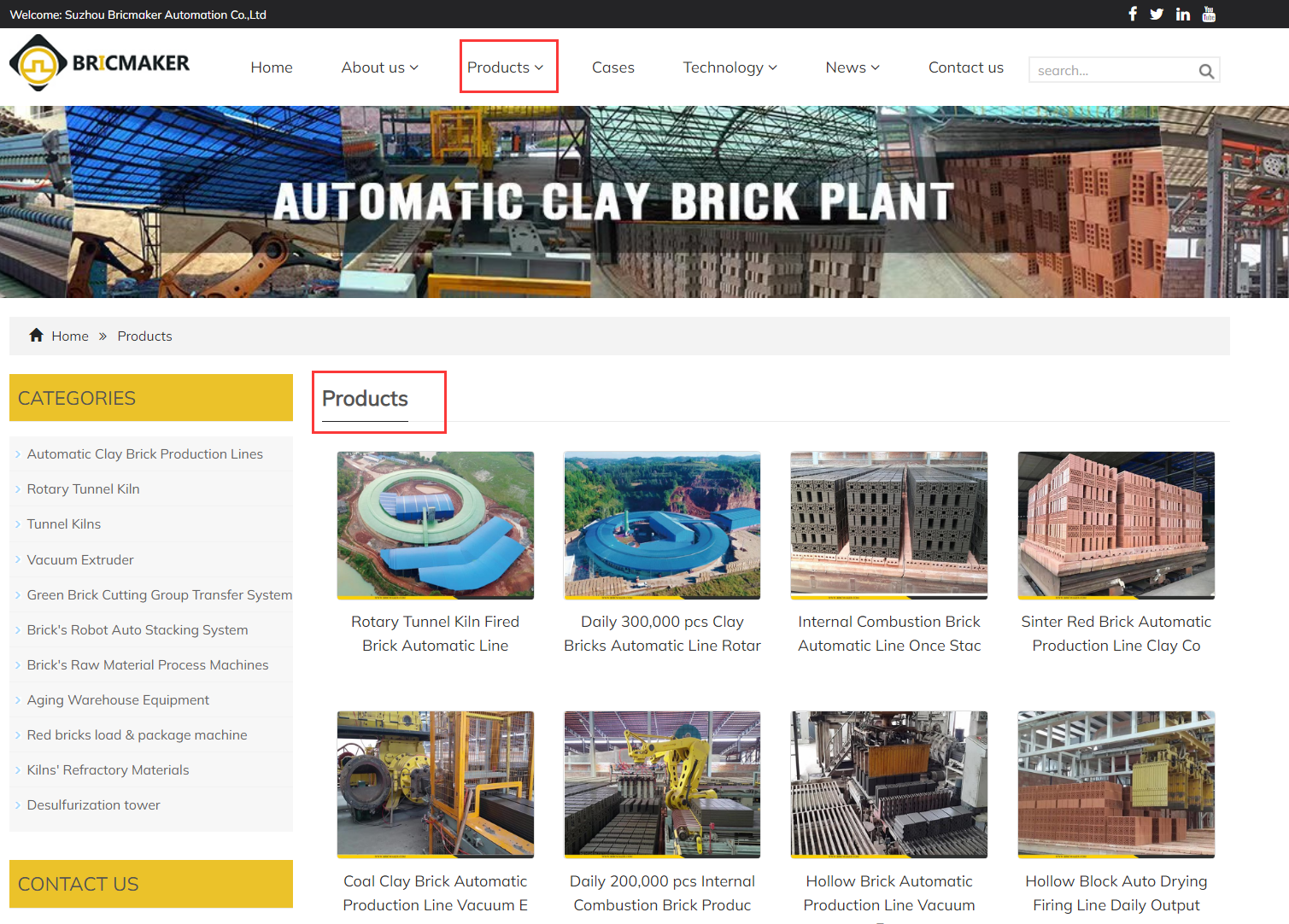Open the YouTube social icon
The width and height of the screenshot is (1289, 924).
click(x=1209, y=14)
